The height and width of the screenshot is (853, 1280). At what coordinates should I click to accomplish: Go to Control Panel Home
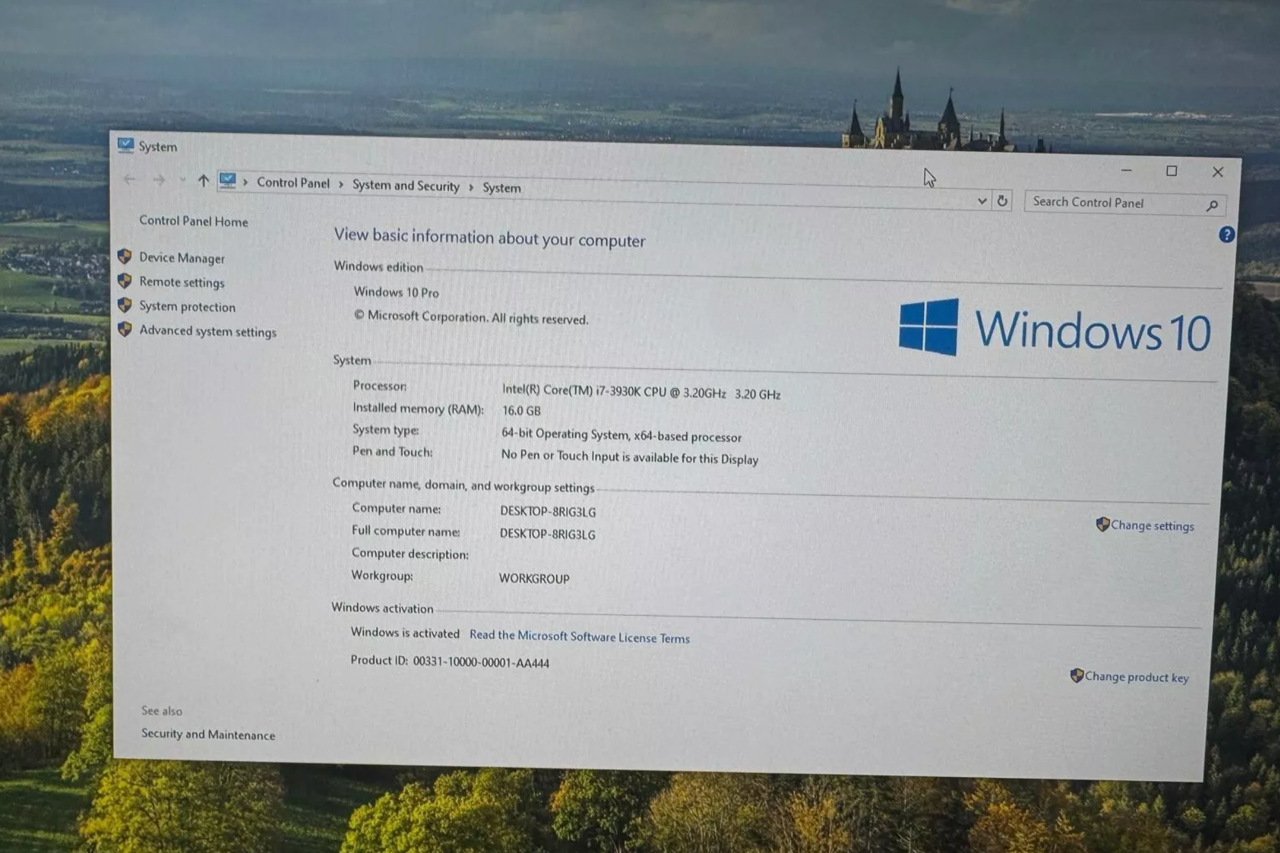click(x=193, y=221)
